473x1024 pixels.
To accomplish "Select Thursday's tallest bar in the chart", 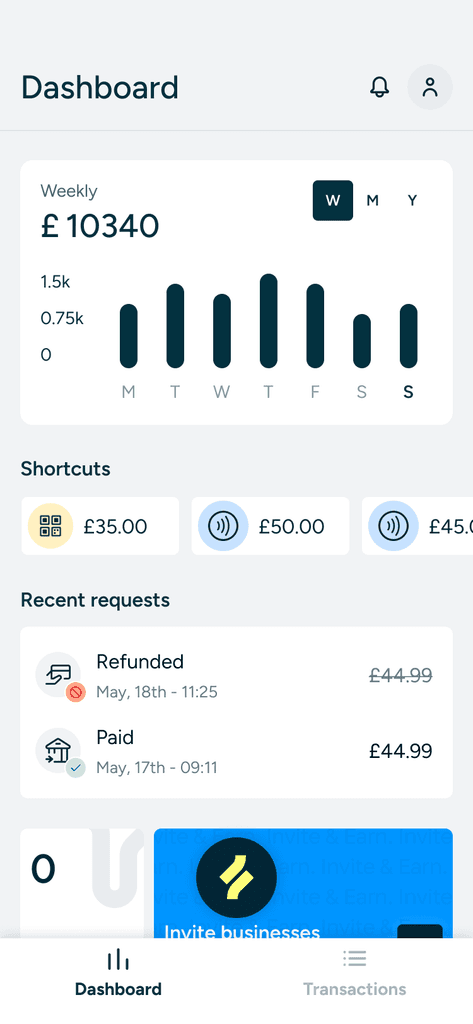I will 269,321.
